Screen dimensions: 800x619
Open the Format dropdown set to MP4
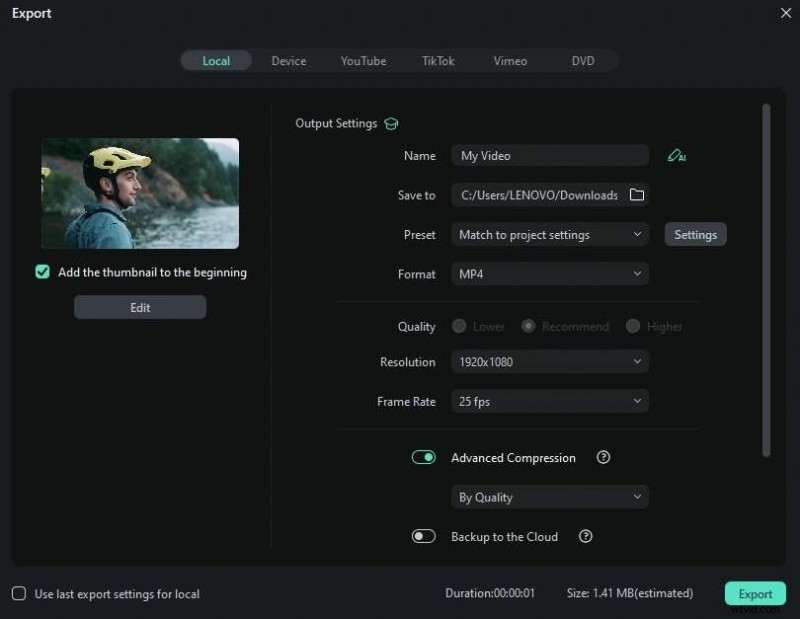click(549, 274)
